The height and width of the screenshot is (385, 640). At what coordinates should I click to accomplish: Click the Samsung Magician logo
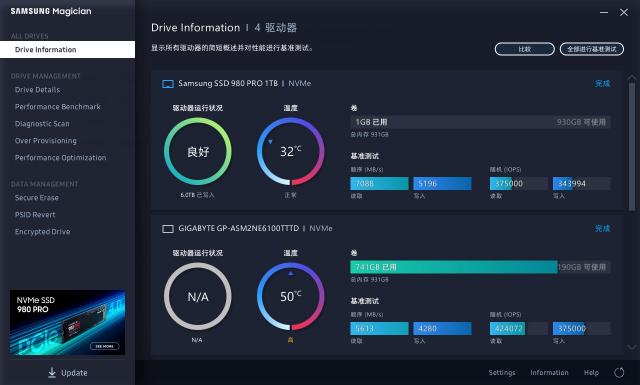(51, 11)
